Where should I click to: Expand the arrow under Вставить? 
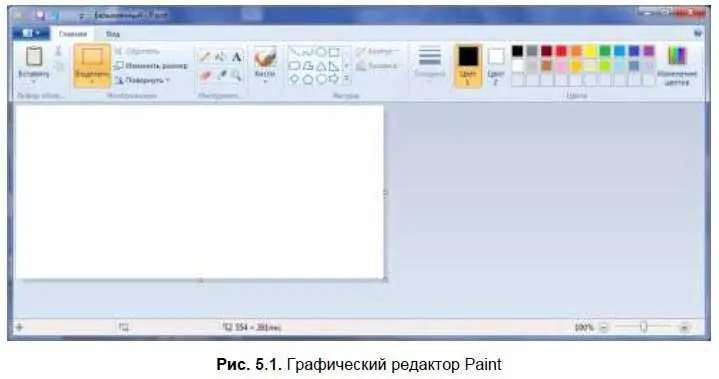[33, 82]
